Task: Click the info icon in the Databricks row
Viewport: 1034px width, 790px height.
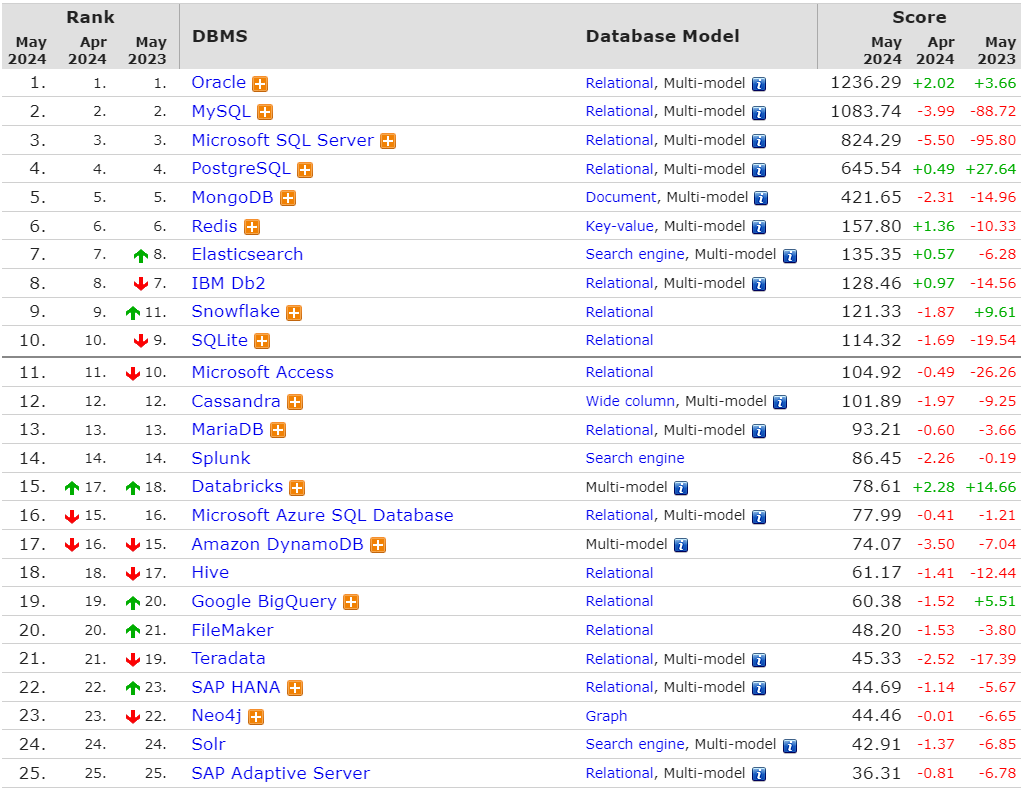Action: [681, 488]
